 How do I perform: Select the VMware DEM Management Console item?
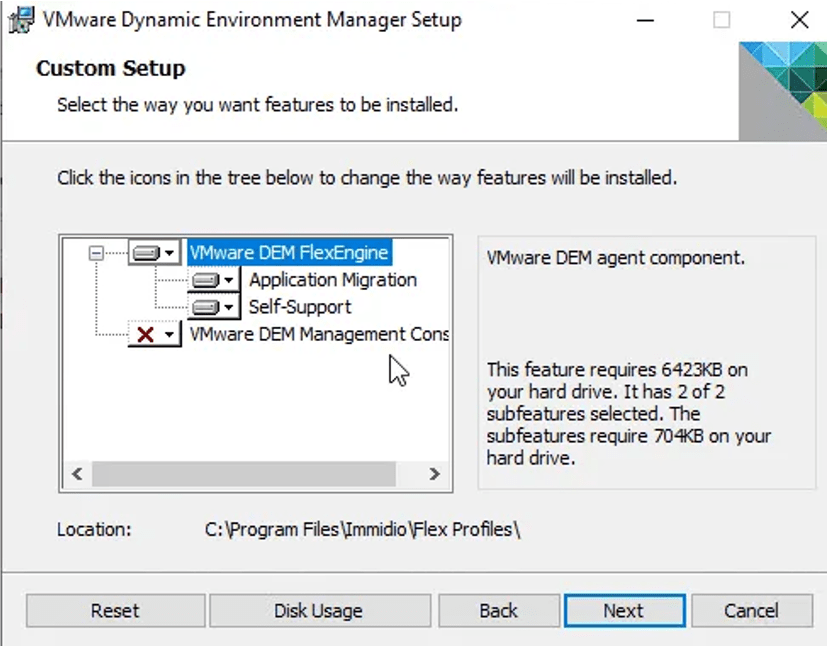(x=319, y=334)
